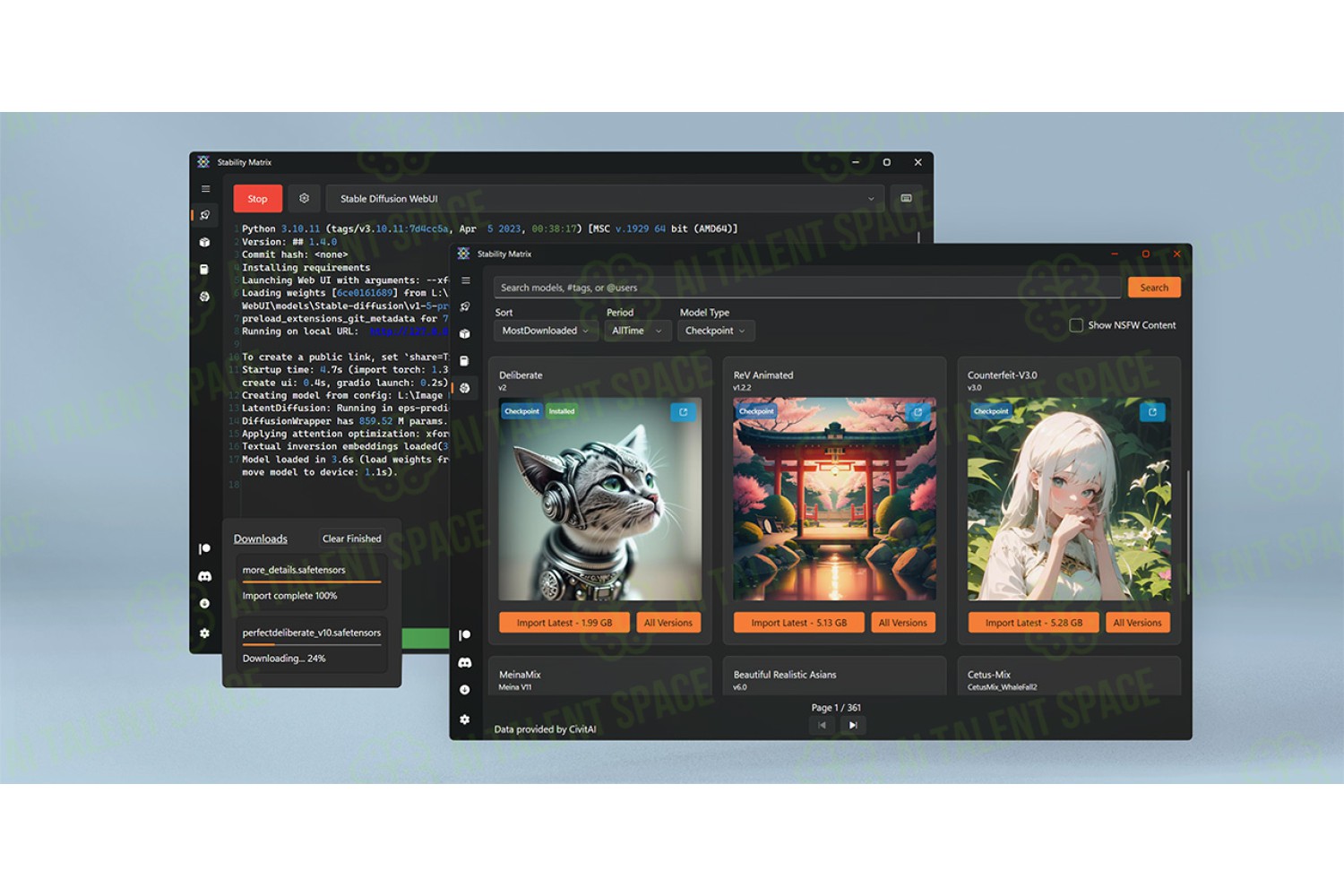Click Discord icon in front window sidebar
Screen dimensions: 1344x896
pyautogui.click(x=465, y=662)
